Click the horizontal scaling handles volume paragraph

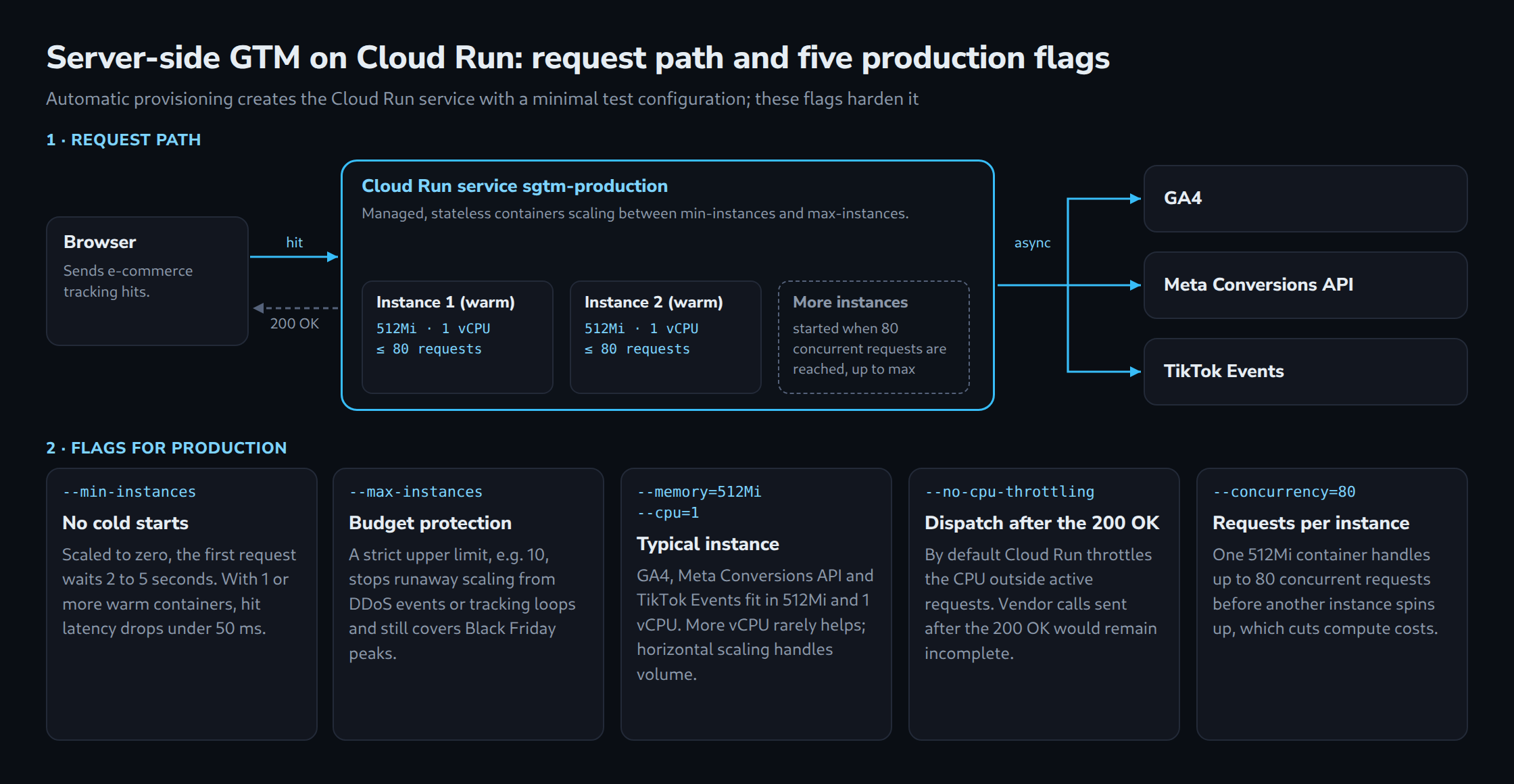point(755,624)
